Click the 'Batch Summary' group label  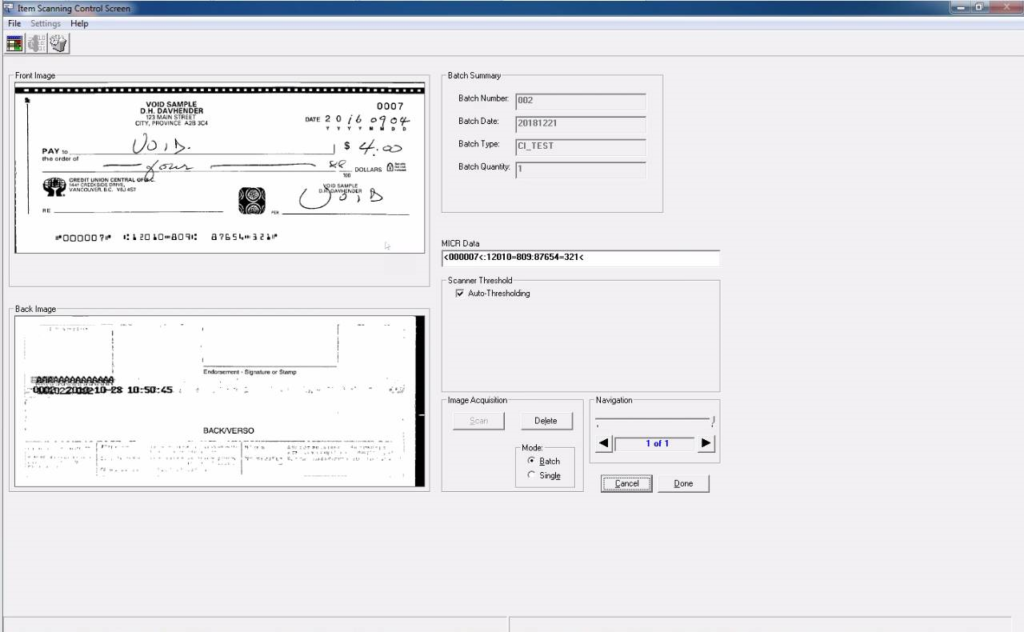[474, 76]
